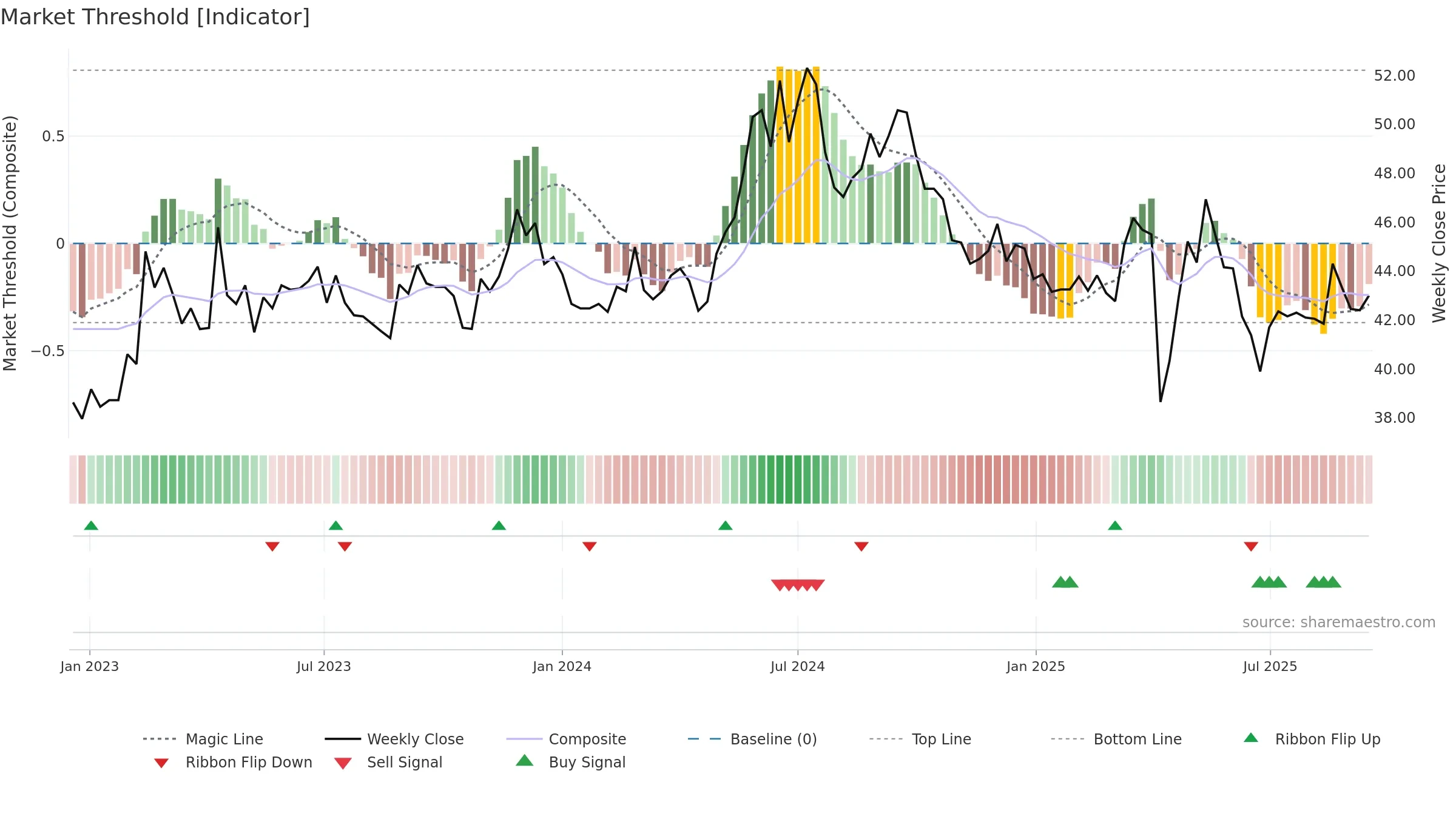Toggle the Bottom Line legend entry
Screen dimensions: 1456x819
coord(1116,739)
